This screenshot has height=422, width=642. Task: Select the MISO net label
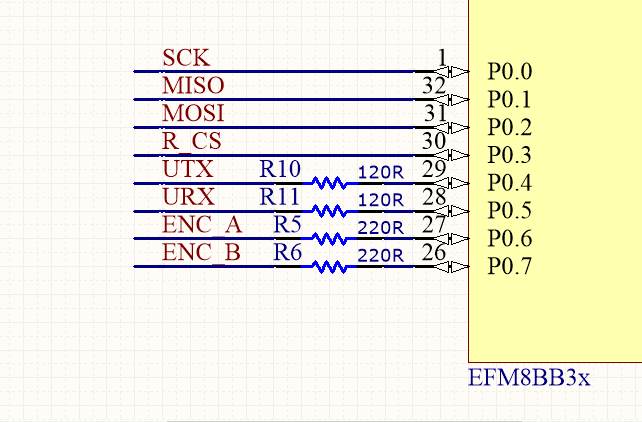(192, 86)
